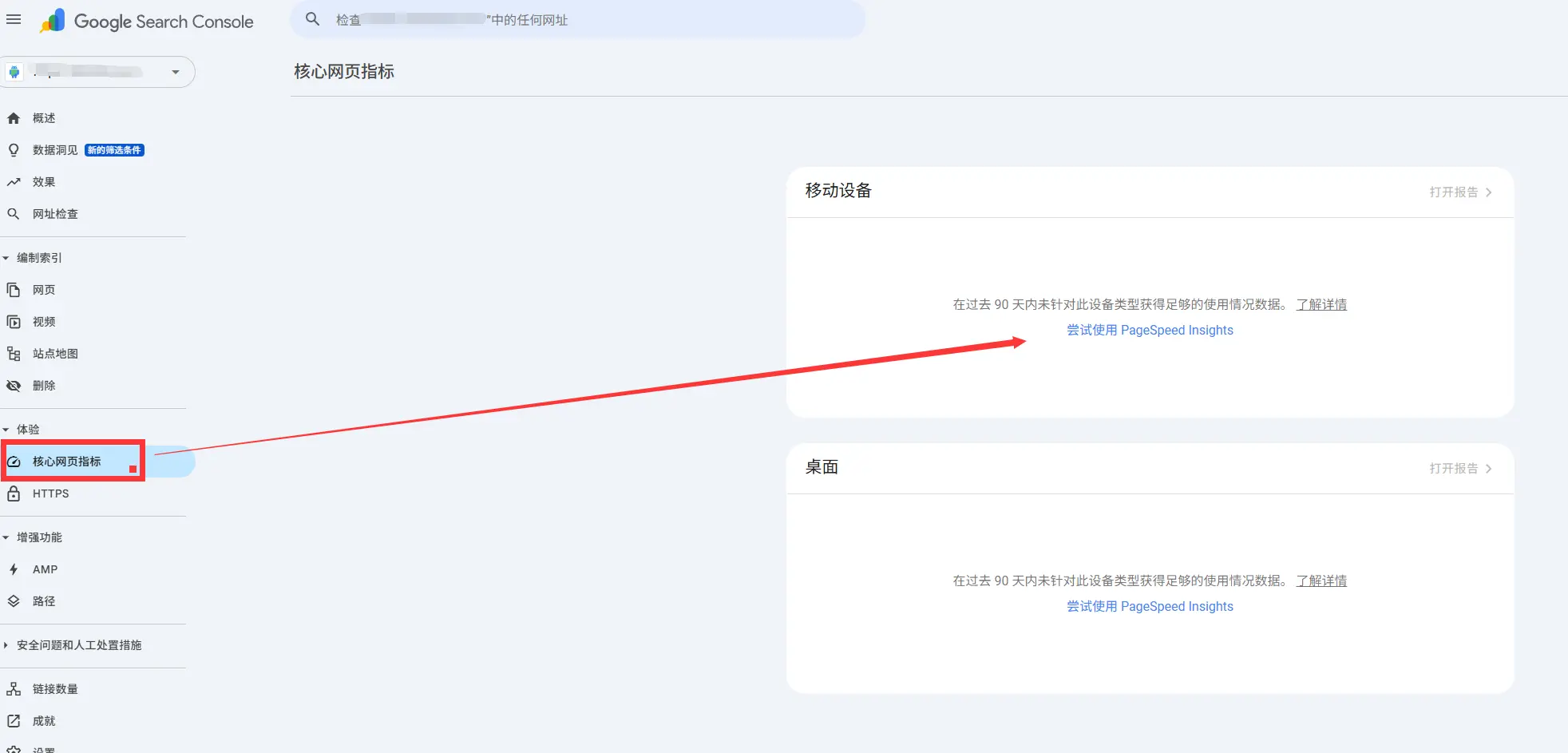Expand the 安全问题和人工处置措施 section
1568x753 pixels.
point(6,645)
